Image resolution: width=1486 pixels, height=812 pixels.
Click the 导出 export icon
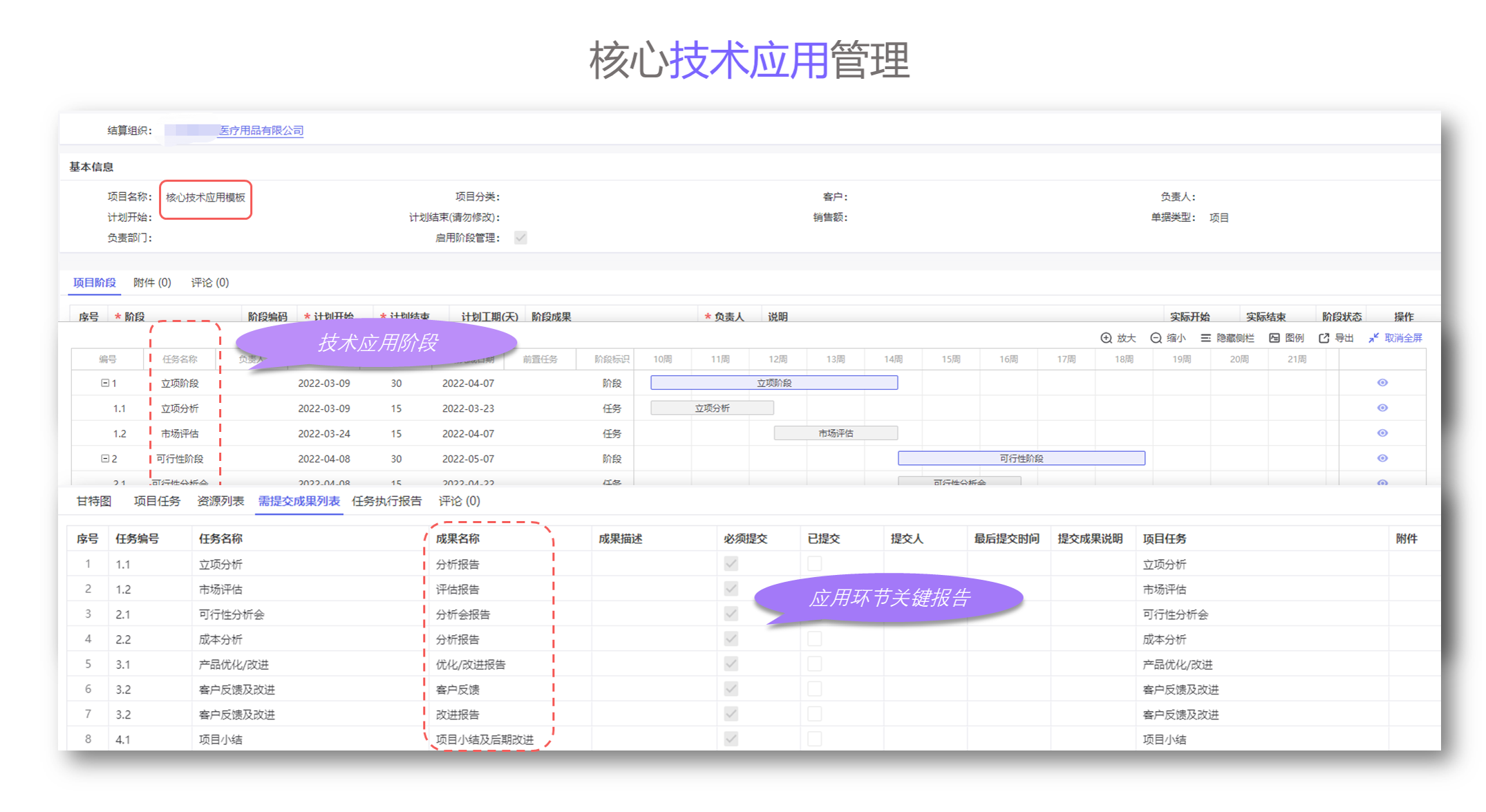tap(1324, 338)
